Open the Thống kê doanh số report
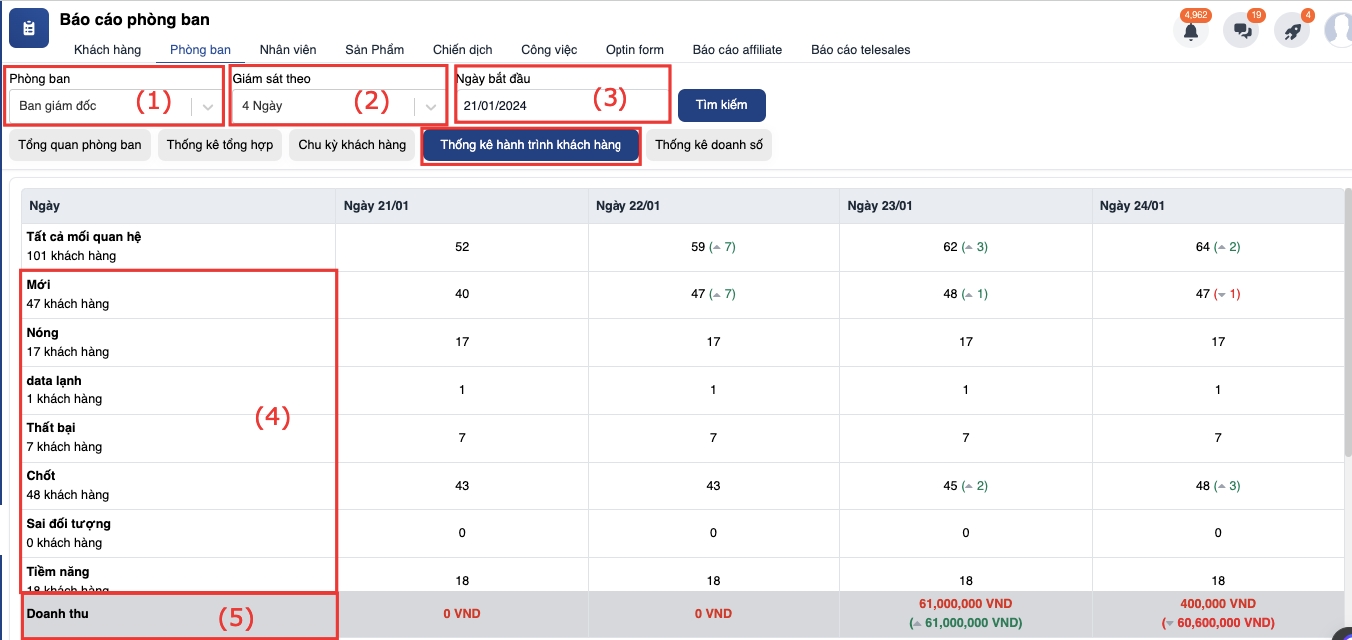1352x640 pixels. pos(709,145)
